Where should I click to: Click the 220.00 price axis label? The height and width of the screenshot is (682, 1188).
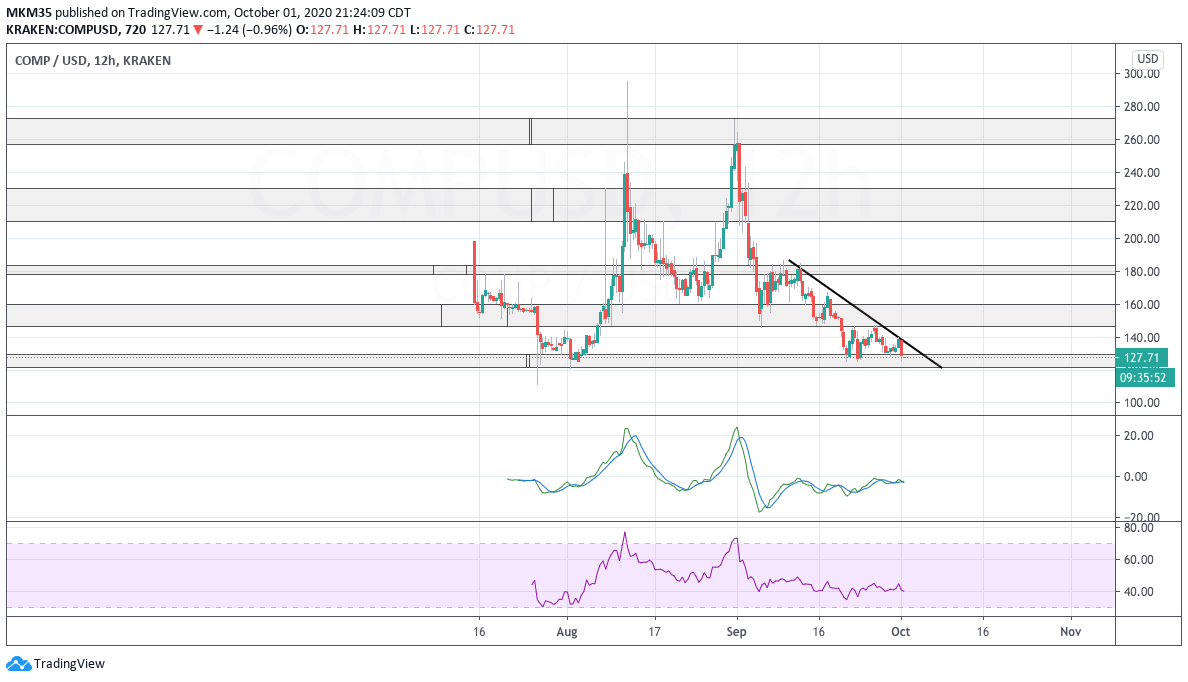coord(1142,205)
